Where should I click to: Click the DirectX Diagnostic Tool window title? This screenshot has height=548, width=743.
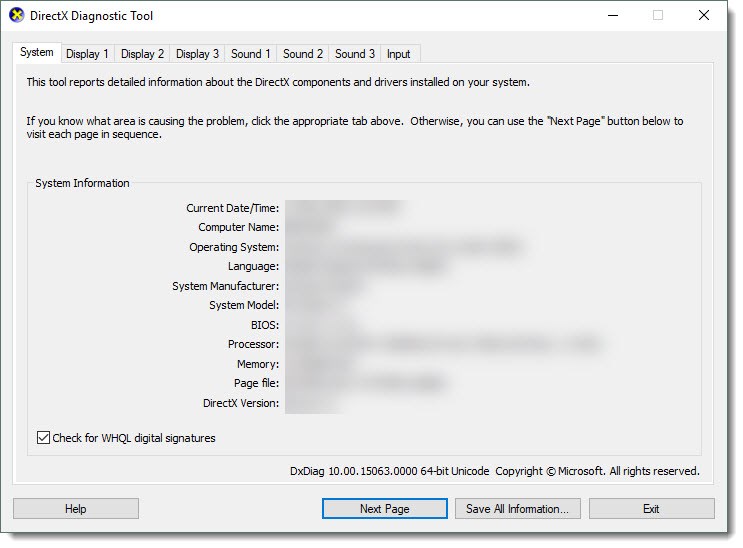coord(91,16)
